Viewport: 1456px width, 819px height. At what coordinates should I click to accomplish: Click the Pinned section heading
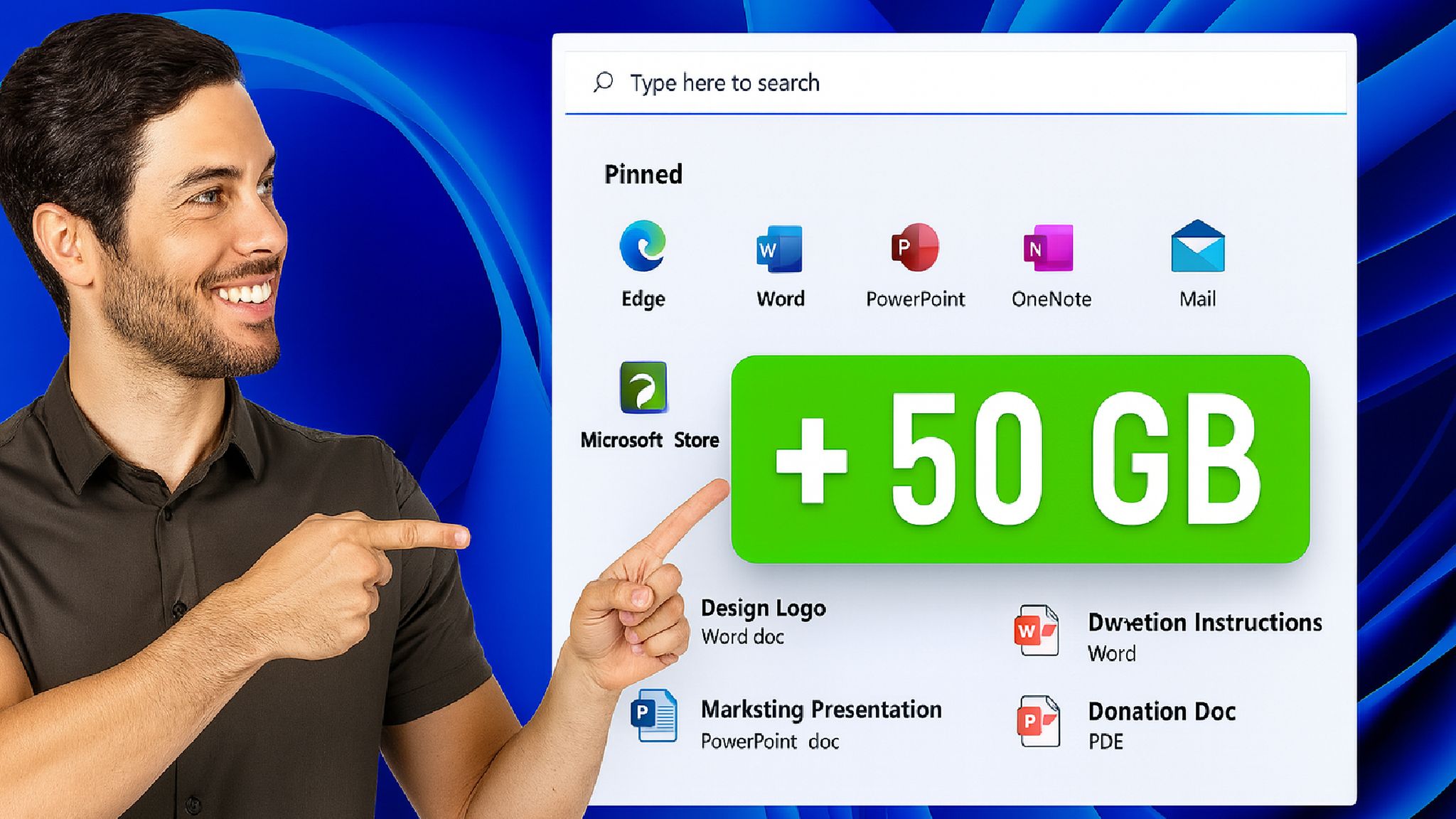click(643, 173)
